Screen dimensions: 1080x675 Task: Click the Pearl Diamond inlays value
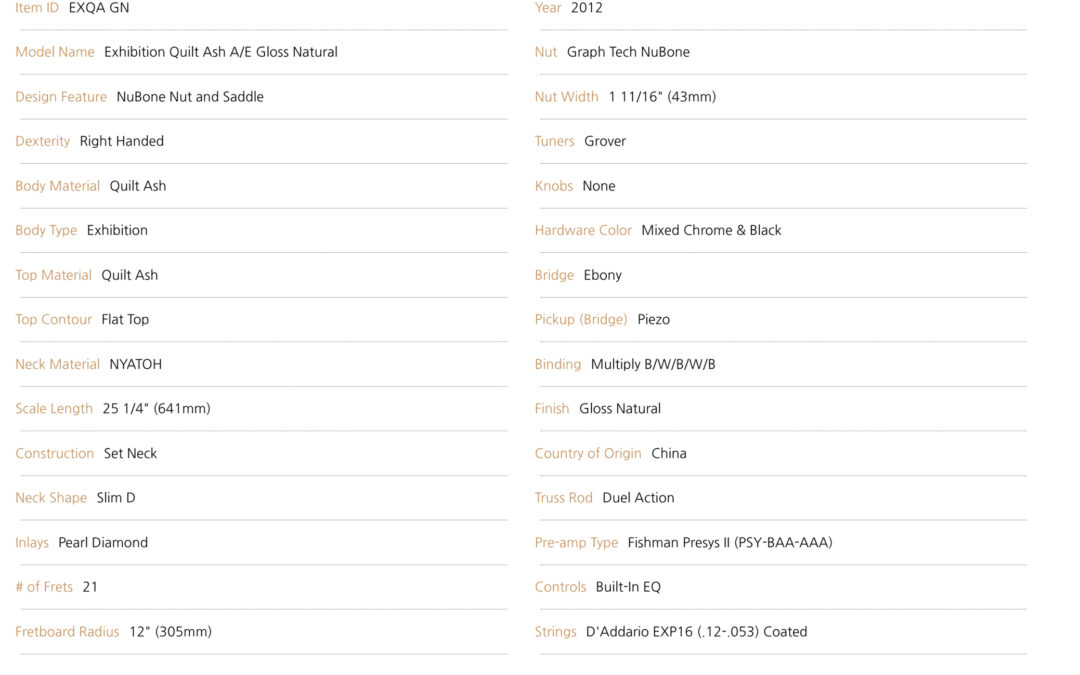pyautogui.click(x=103, y=543)
